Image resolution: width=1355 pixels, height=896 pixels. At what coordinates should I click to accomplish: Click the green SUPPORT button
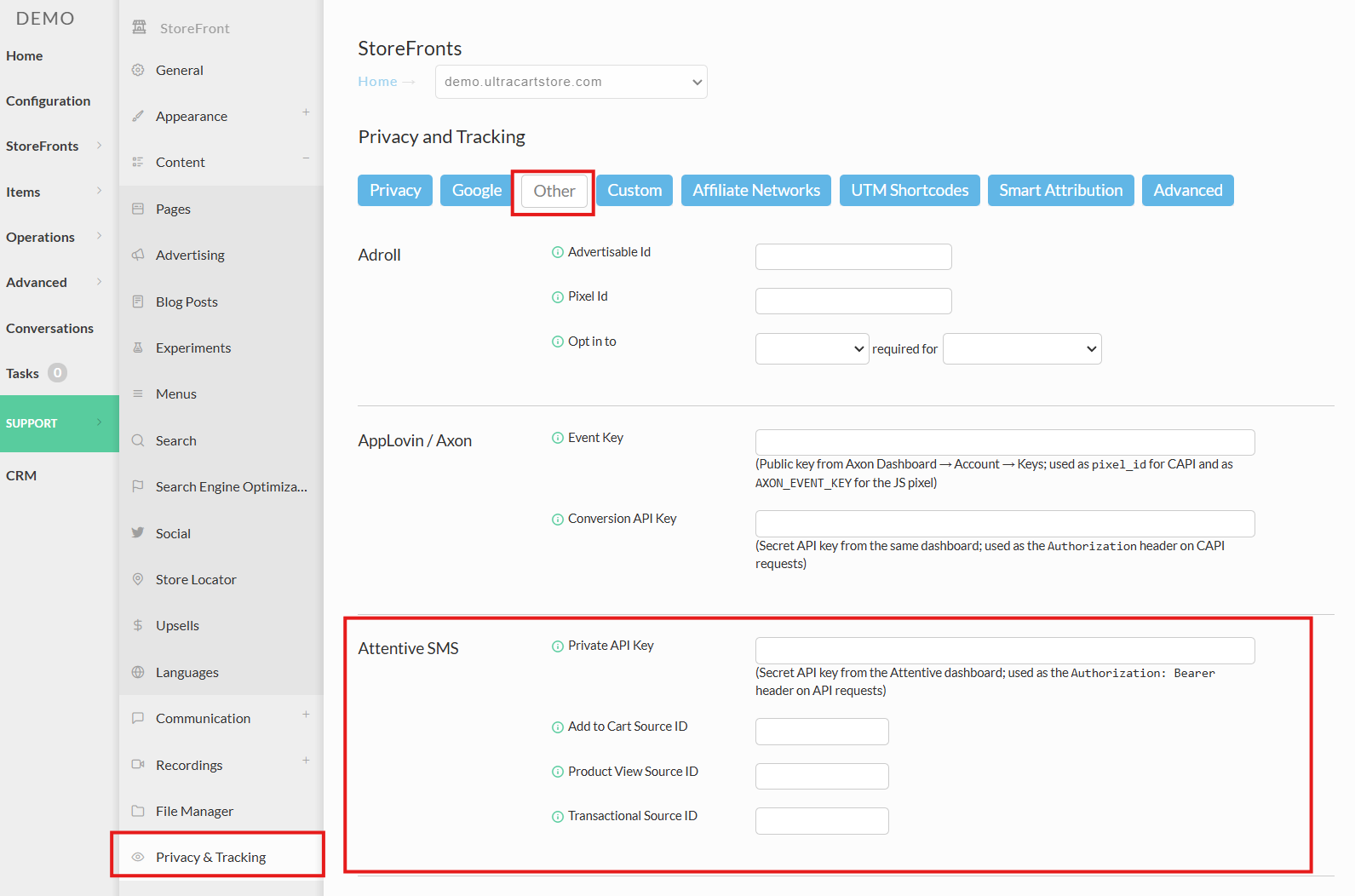60,423
